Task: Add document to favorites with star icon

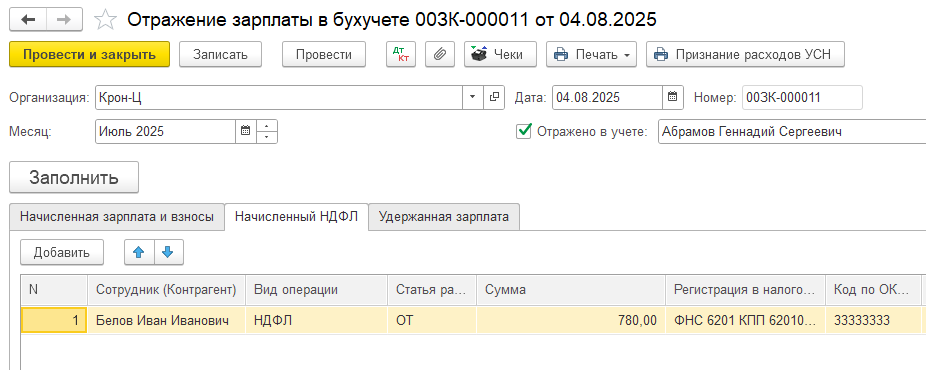Action: 105,20
